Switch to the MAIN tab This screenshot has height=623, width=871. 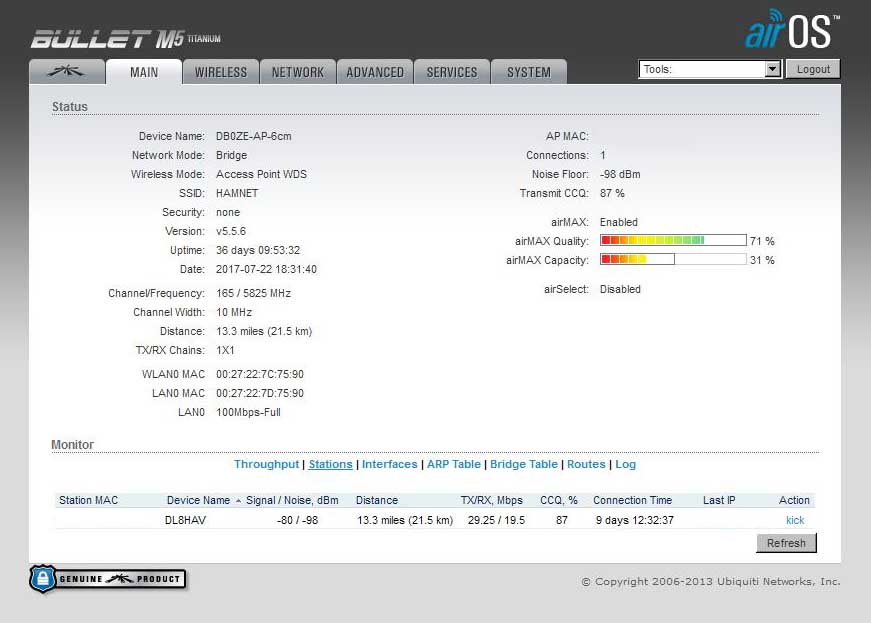pyautogui.click(x=144, y=72)
